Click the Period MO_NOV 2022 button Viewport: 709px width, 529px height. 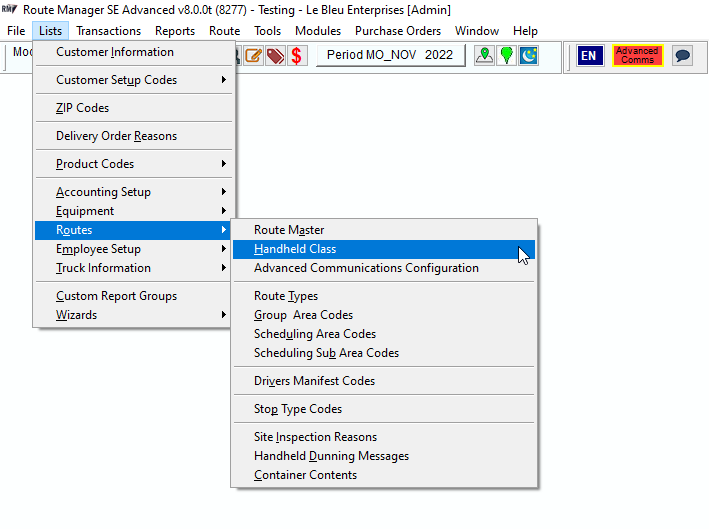[x=390, y=55]
